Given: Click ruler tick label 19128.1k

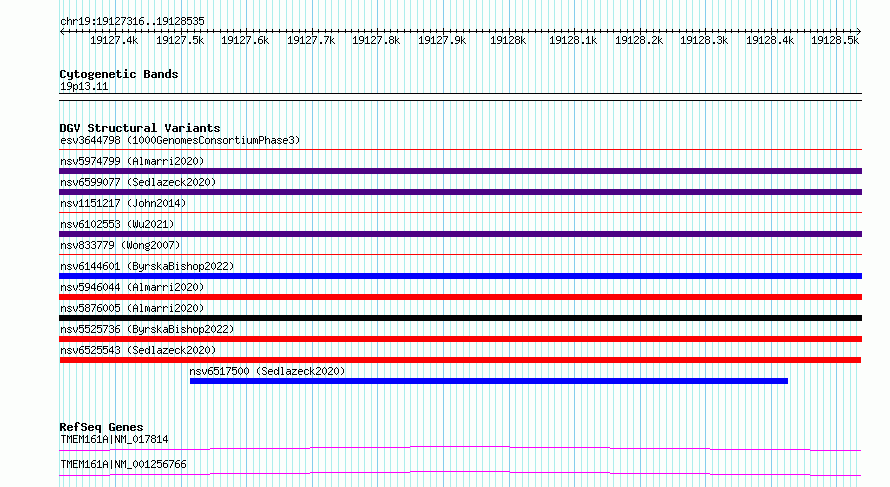Looking at the screenshot, I should click(x=573, y=40).
